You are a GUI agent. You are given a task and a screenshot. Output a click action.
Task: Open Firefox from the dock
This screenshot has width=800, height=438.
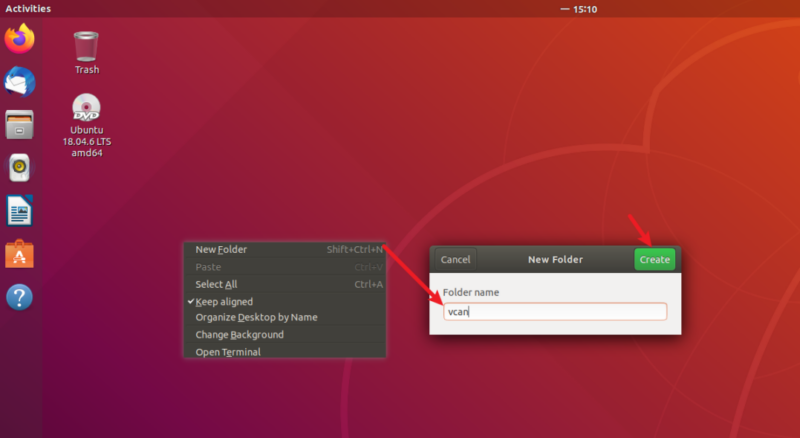(x=19, y=39)
